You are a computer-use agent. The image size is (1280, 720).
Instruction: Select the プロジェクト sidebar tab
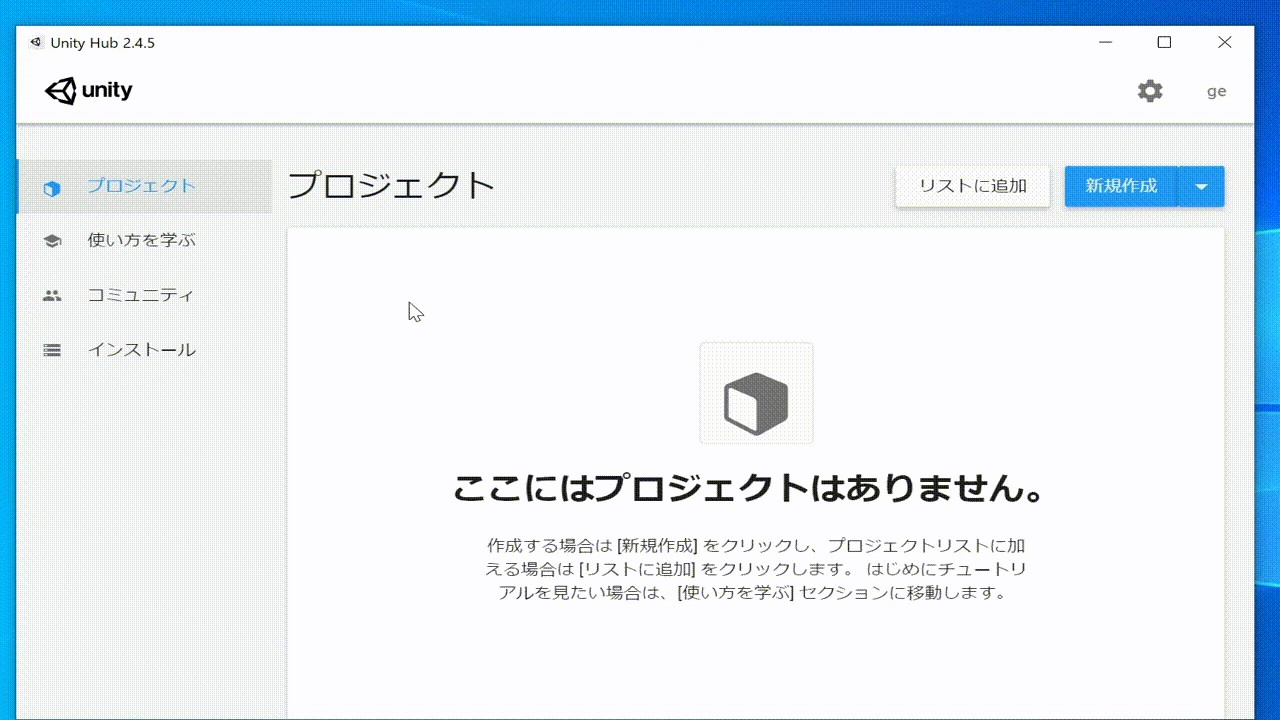145,186
